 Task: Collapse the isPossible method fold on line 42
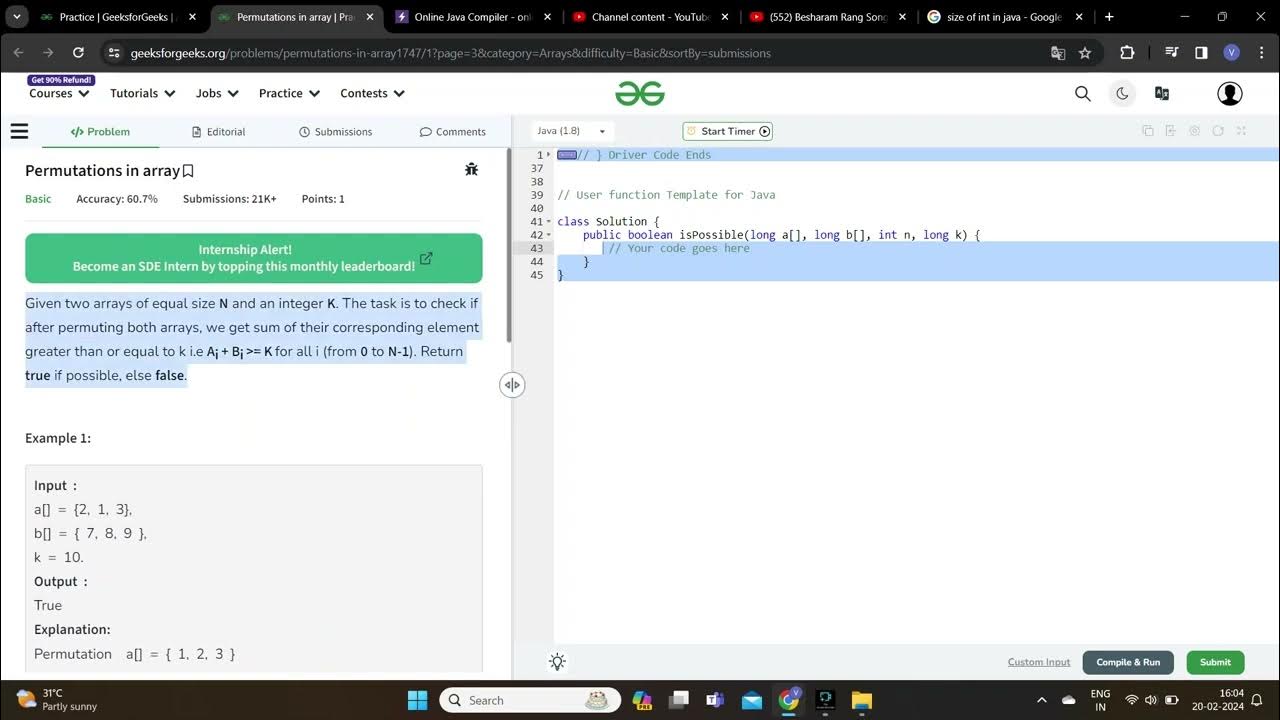click(x=549, y=235)
